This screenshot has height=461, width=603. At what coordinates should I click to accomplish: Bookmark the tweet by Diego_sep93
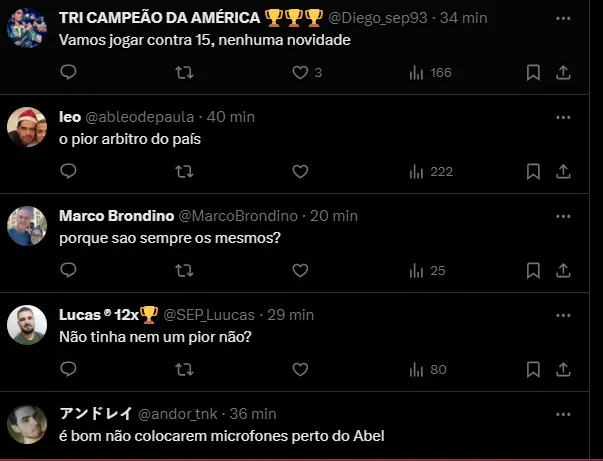(533, 72)
